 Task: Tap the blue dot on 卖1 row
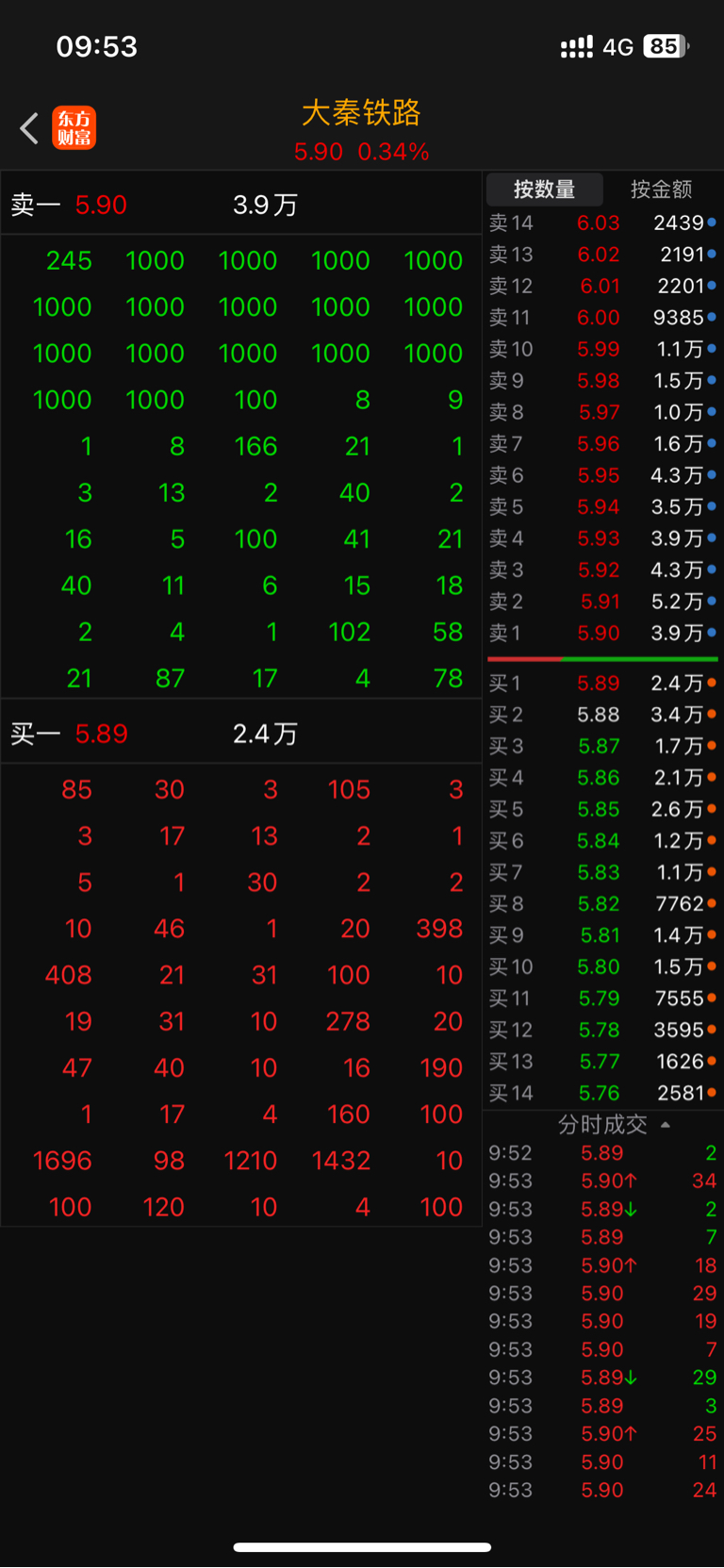pos(712,633)
